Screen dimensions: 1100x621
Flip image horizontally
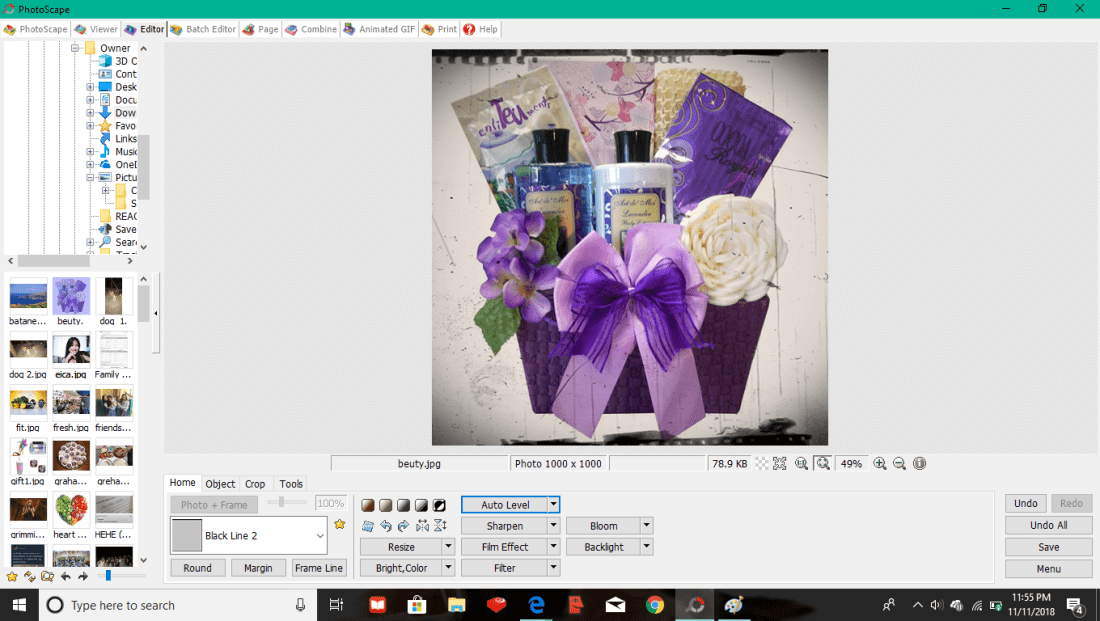click(x=422, y=526)
